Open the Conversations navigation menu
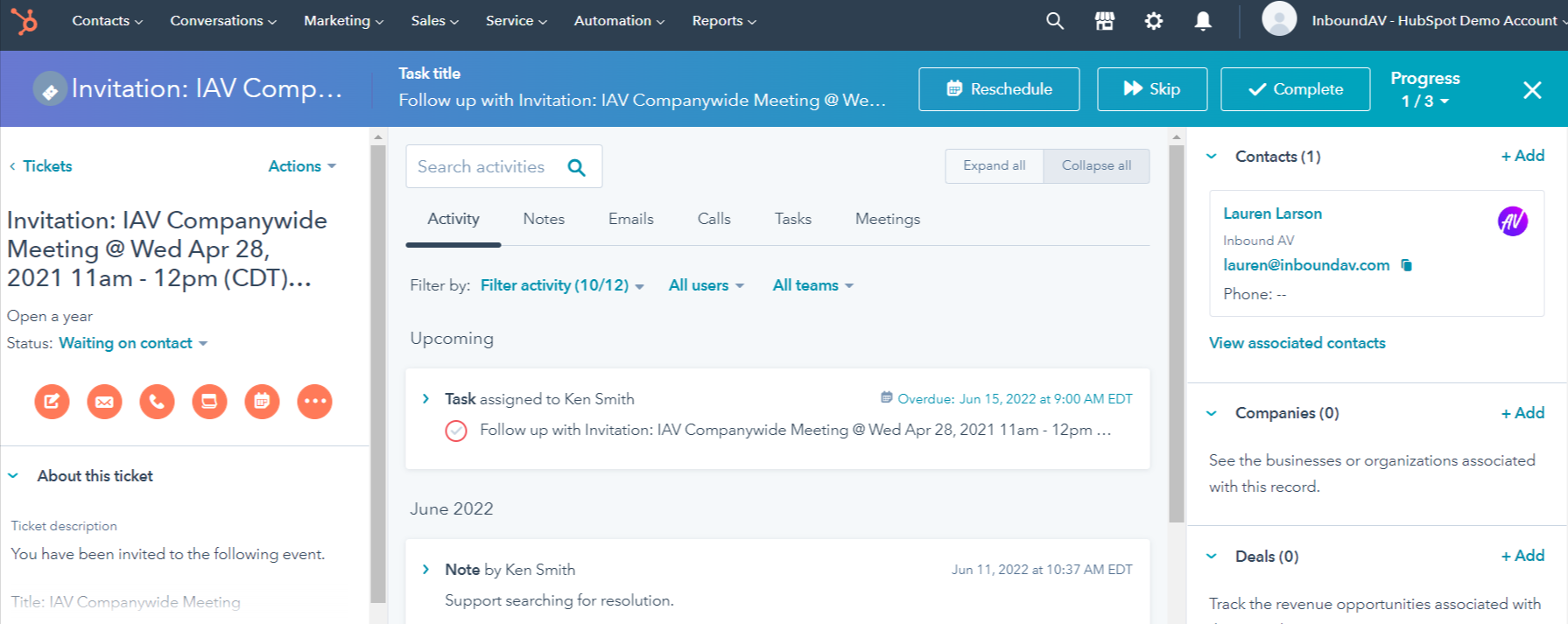This screenshot has width=1568, height=624. [x=223, y=21]
